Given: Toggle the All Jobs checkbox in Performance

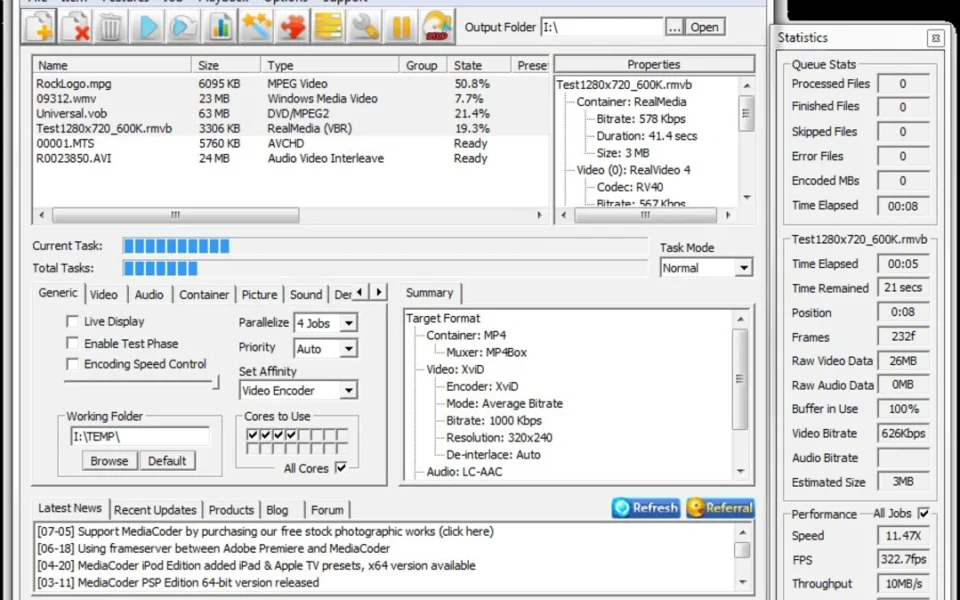Looking at the screenshot, I should (924, 514).
